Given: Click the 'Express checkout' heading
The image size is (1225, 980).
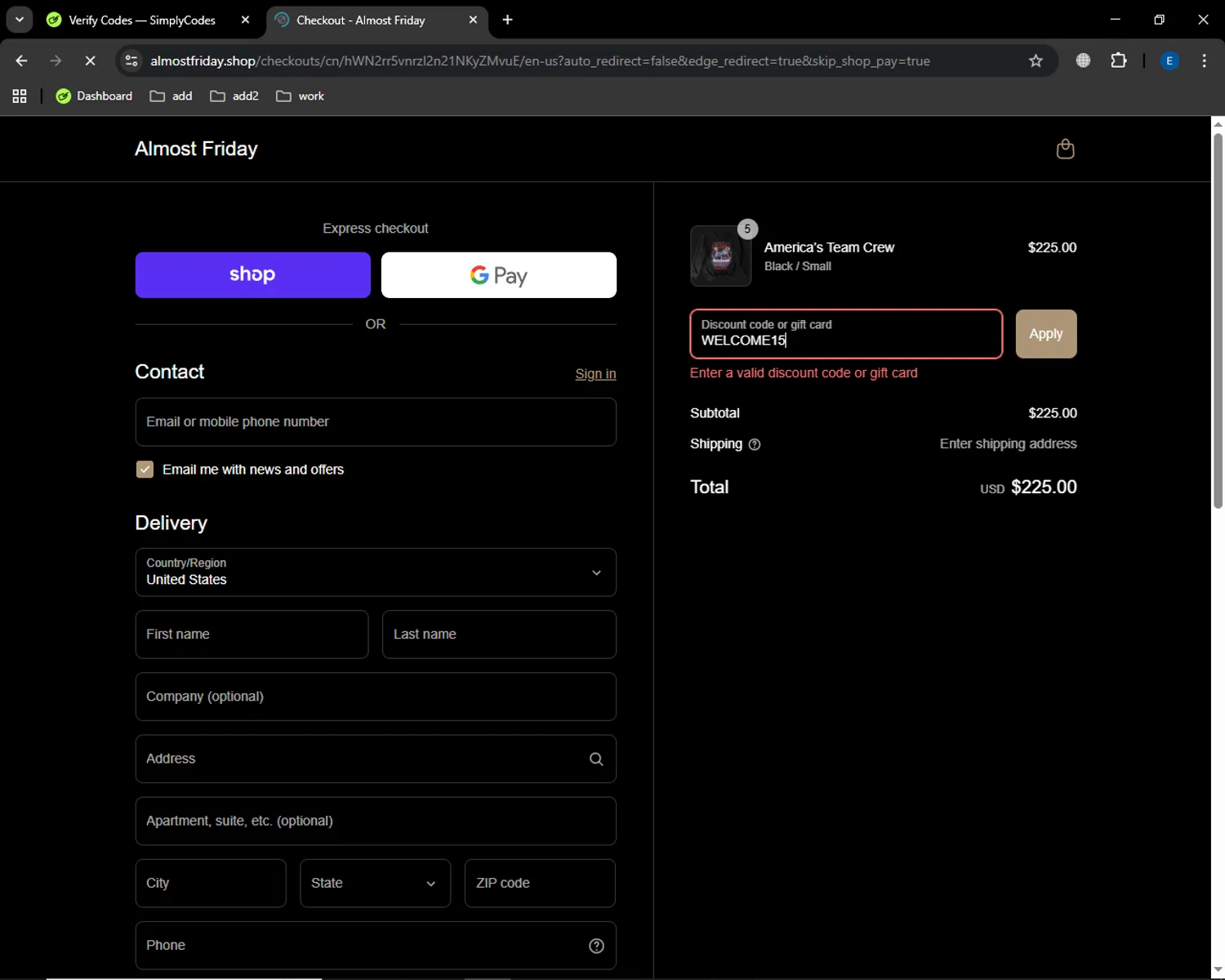Looking at the screenshot, I should tap(376, 229).
